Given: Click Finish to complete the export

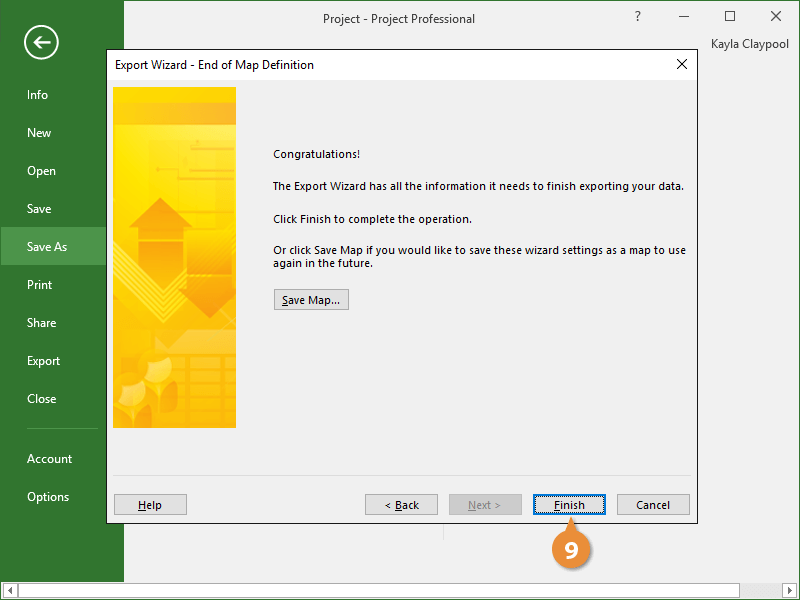Looking at the screenshot, I should [569, 505].
